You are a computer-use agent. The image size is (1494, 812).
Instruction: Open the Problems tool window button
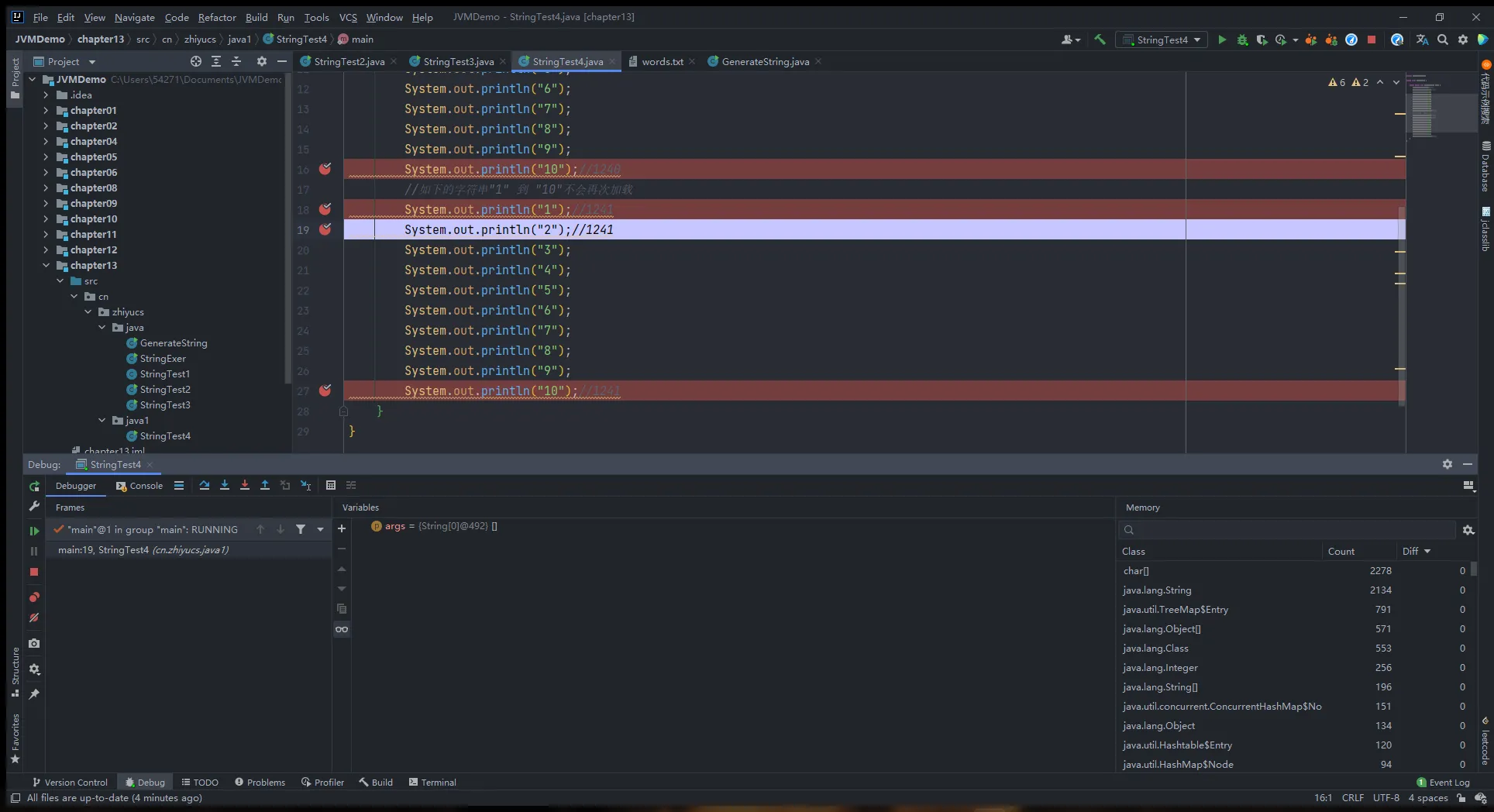click(260, 782)
